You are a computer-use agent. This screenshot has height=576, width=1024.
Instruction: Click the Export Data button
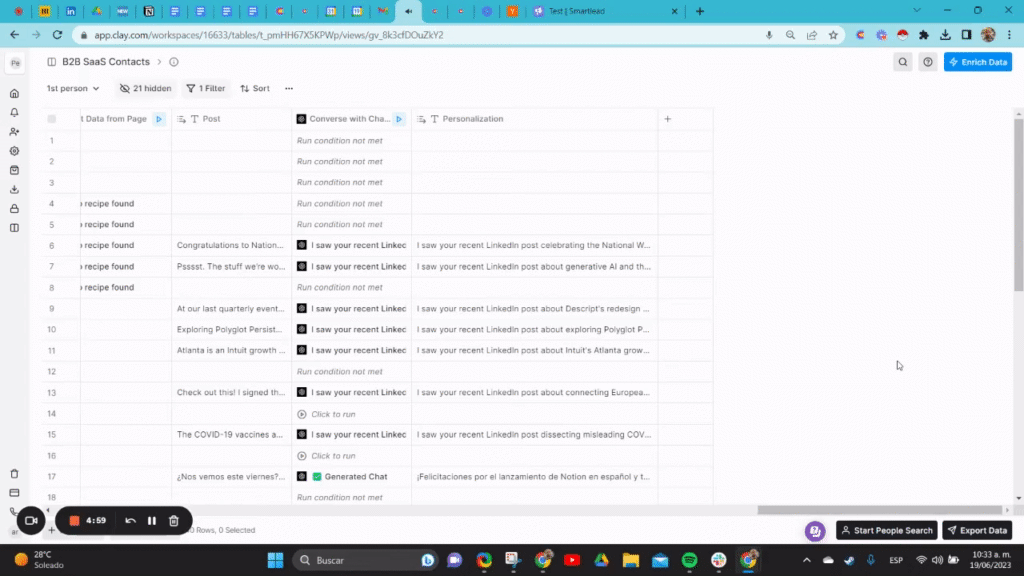(977, 530)
